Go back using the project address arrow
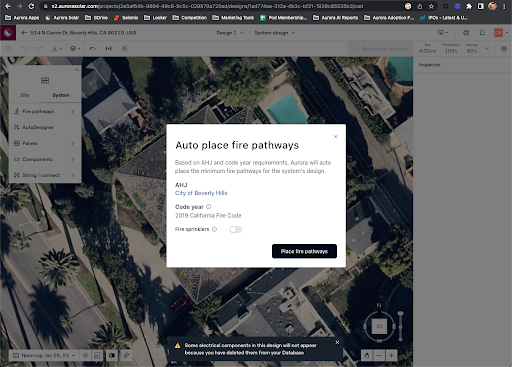Screen dimensions: 512x367 click(x=24, y=33)
